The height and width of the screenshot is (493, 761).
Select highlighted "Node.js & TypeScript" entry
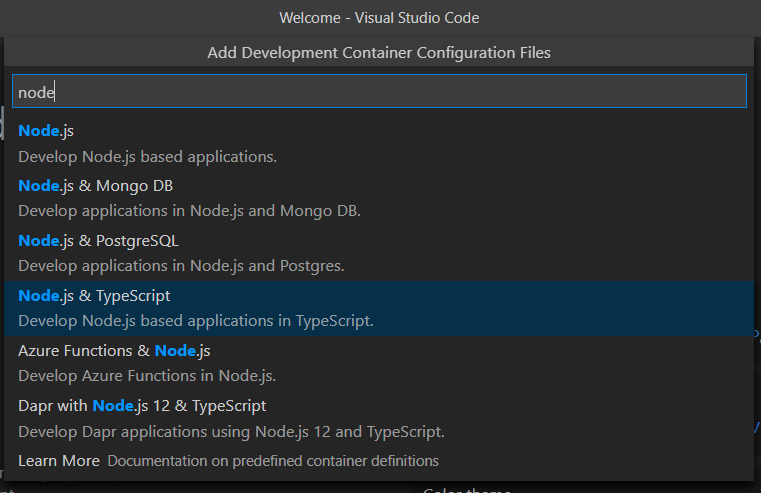pyautogui.click(x=379, y=308)
